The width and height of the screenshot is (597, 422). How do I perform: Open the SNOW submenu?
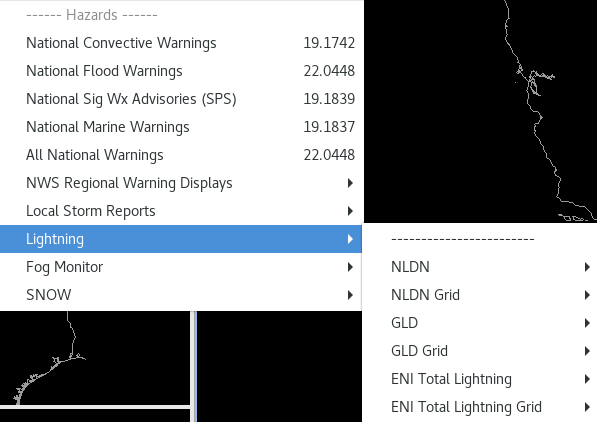(x=181, y=295)
